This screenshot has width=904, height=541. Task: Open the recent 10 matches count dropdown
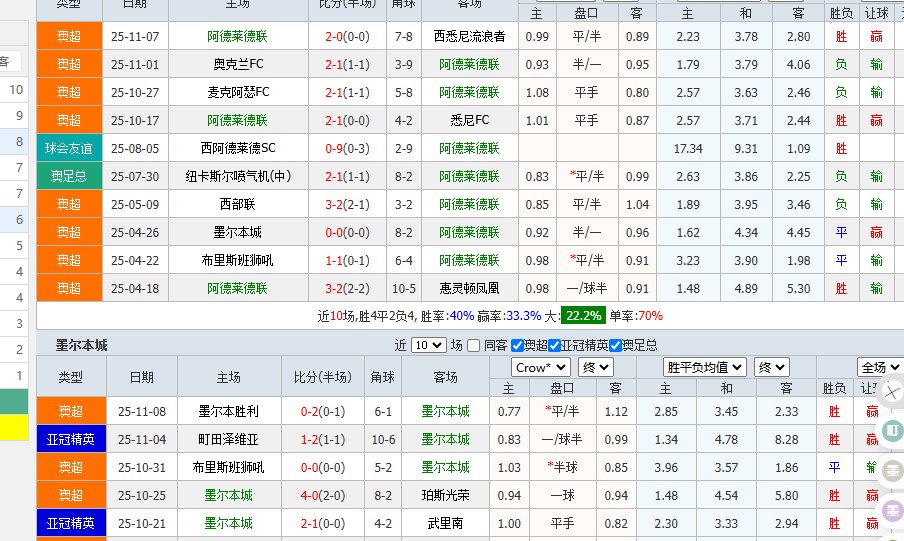pos(428,345)
